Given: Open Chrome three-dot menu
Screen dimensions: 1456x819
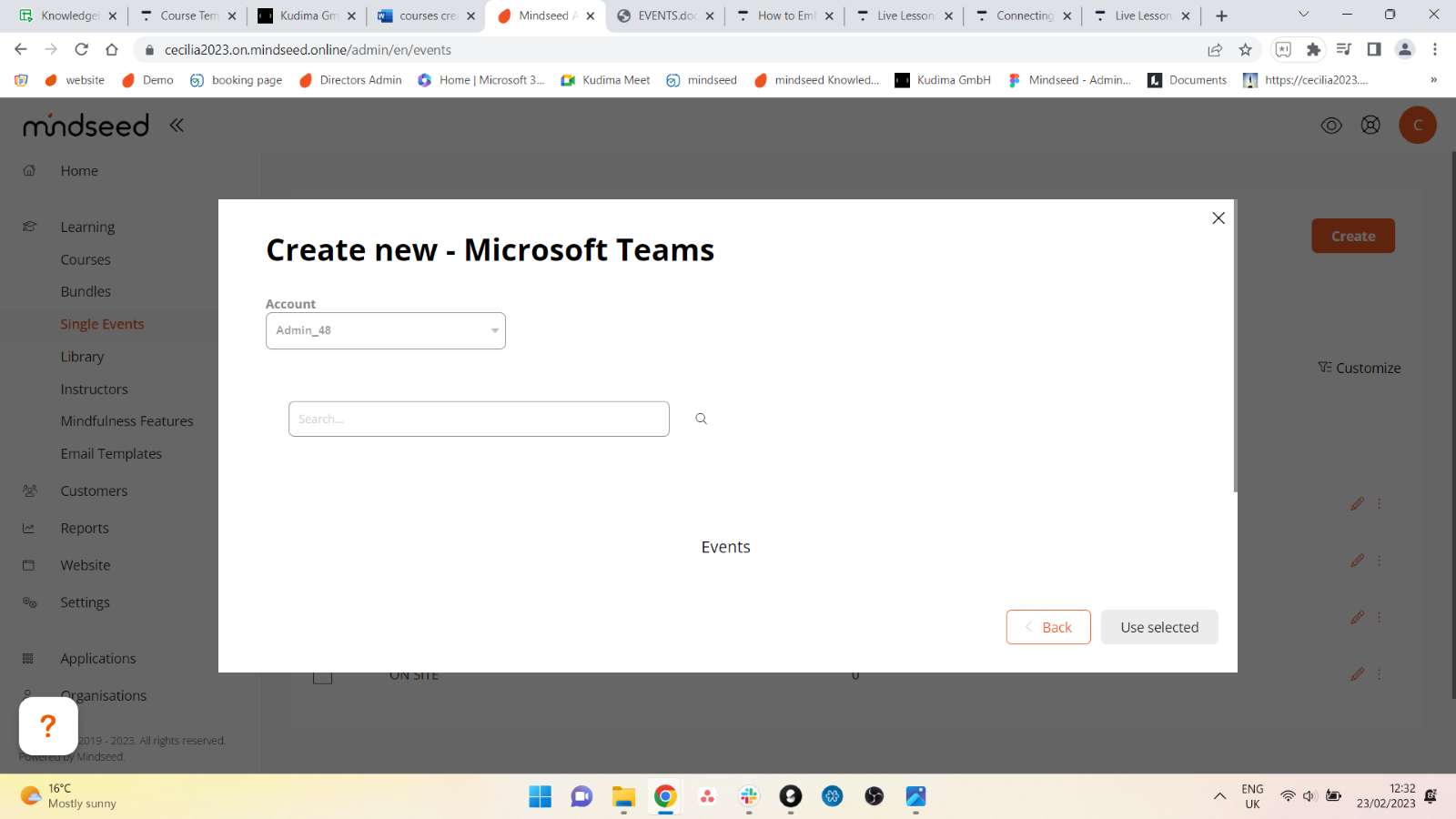Looking at the screenshot, I should tap(1435, 49).
